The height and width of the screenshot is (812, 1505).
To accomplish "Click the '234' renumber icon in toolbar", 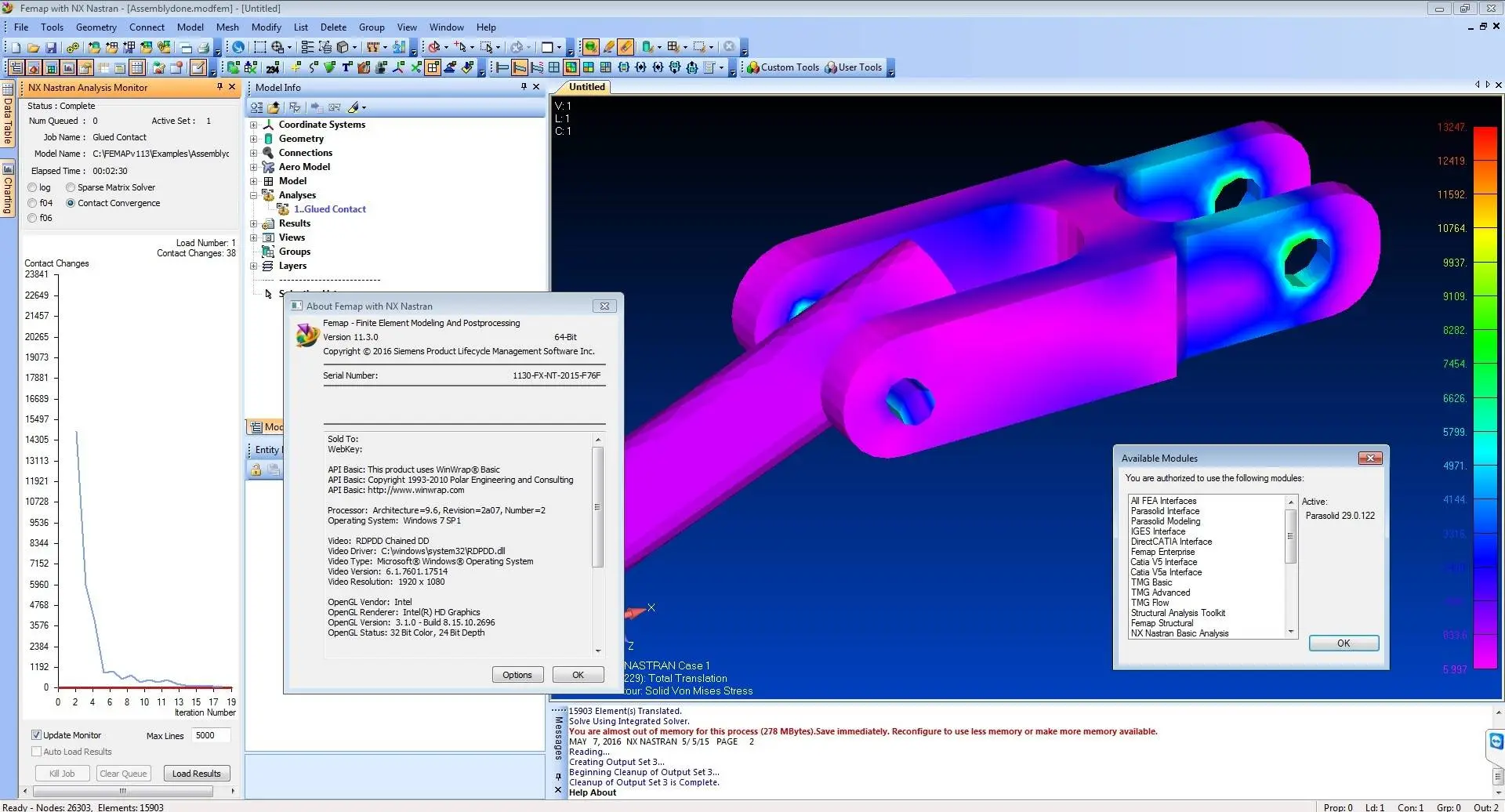I will [x=272, y=67].
